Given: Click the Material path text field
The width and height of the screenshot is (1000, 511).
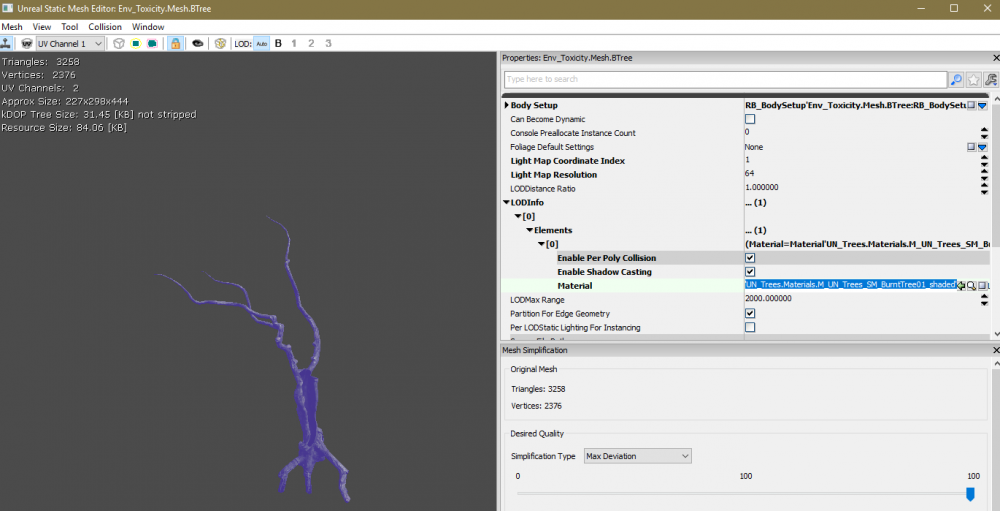Looking at the screenshot, I should click(x=851, y=285).
